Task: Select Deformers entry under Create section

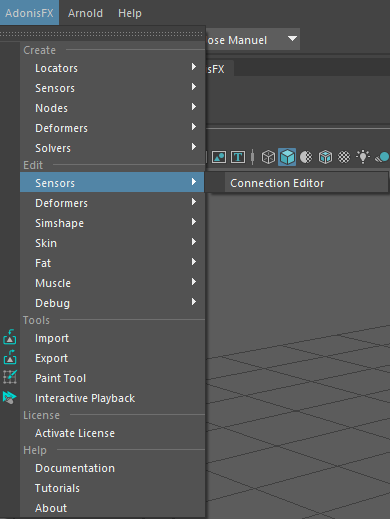Action: coord(112,128)
